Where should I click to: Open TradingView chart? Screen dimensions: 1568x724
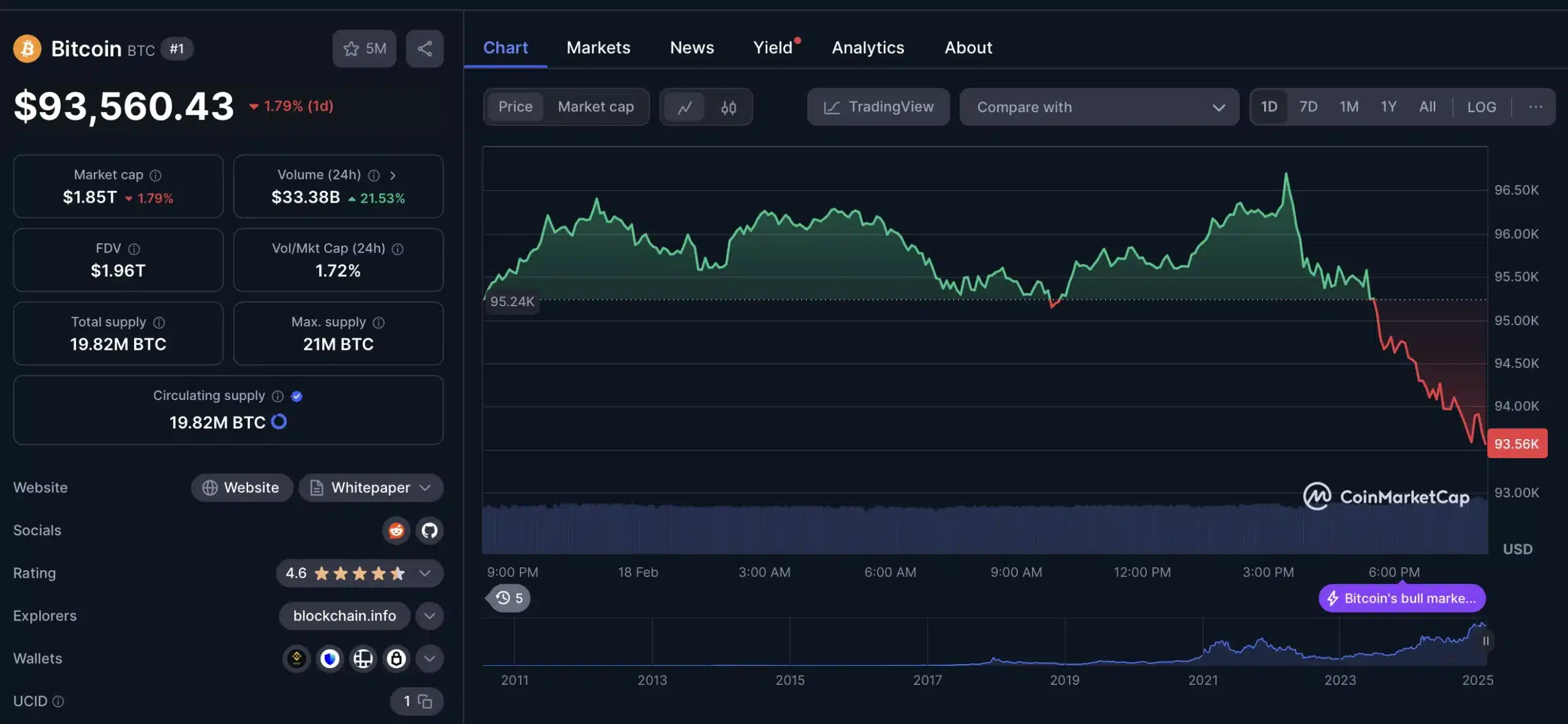878,107
